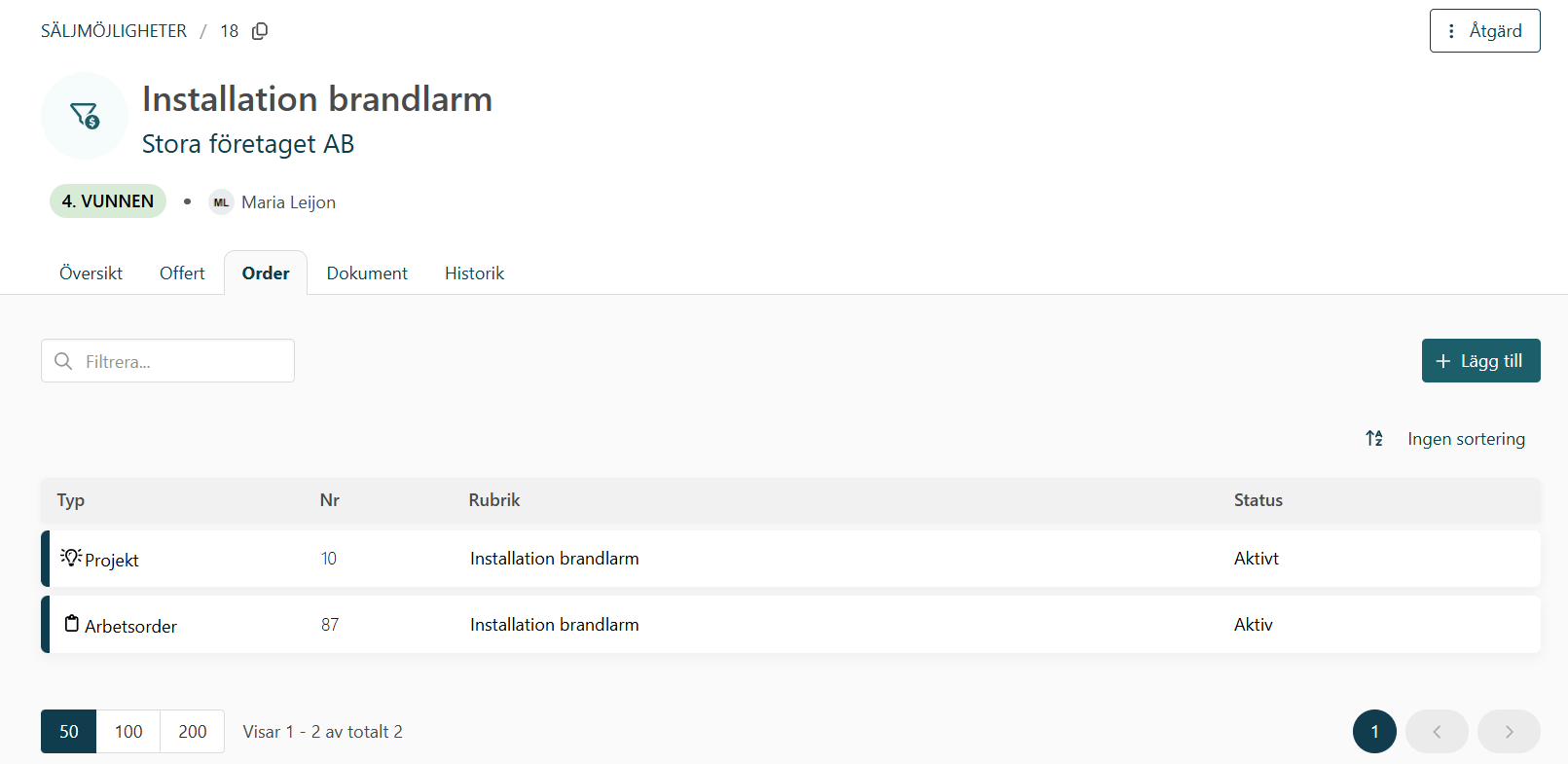The width and height of the screenshot is (1568, 764).
Task: Open the Åtgärd actions menu
Action: tap(1484, 31)
